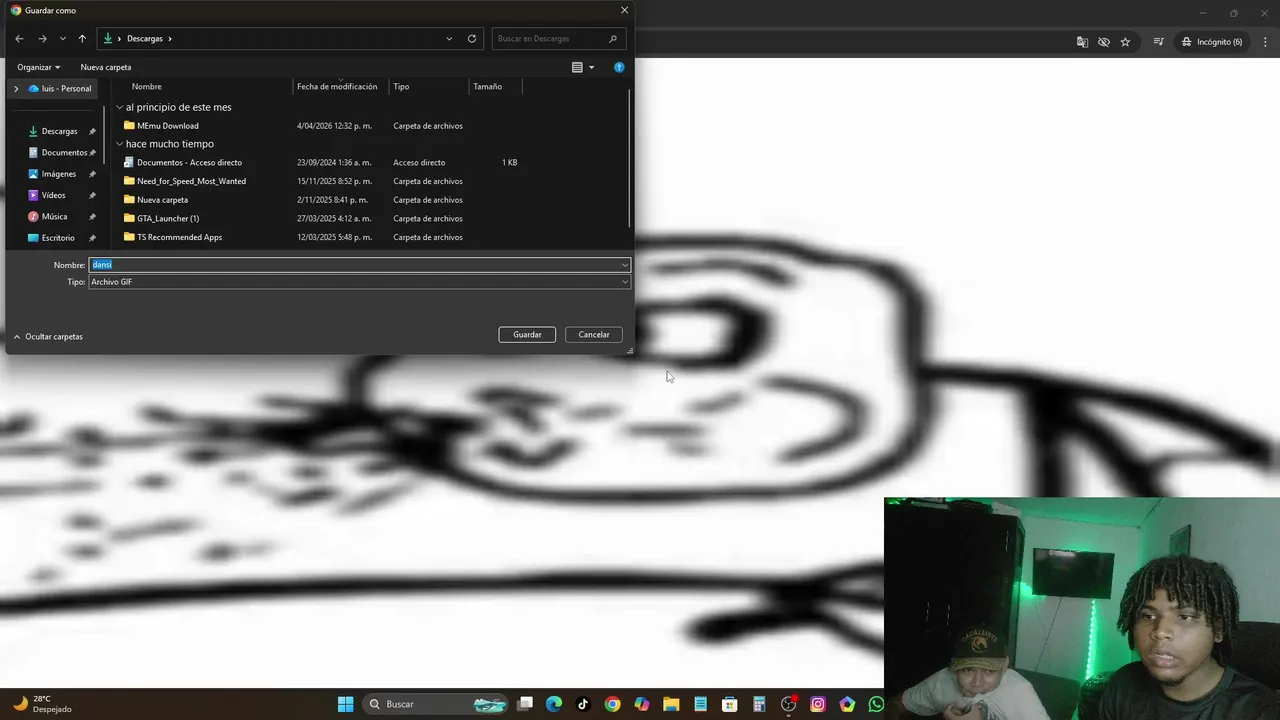Open TikTok from the taskbar
The width and height of the screenshot is (1280, 720).
pos(583,704)
